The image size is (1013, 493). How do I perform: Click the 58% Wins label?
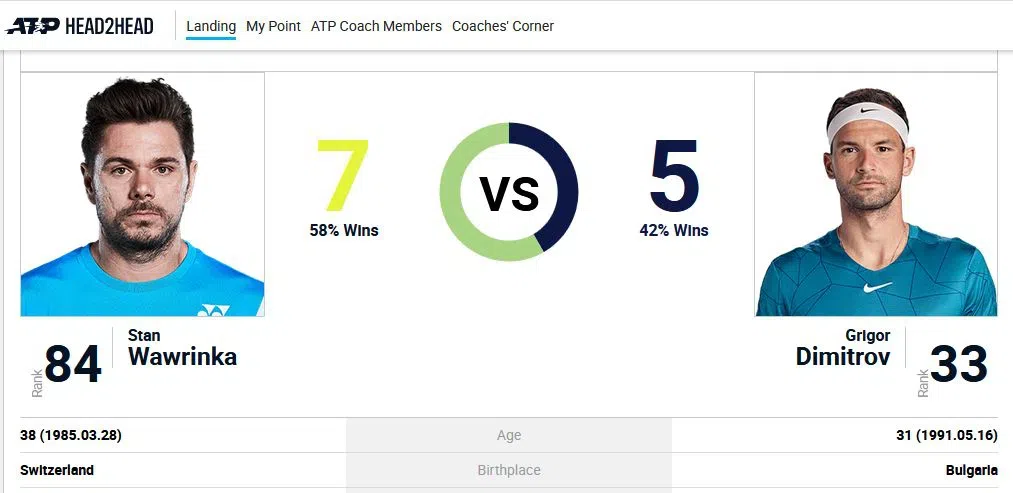coord(344,231)
